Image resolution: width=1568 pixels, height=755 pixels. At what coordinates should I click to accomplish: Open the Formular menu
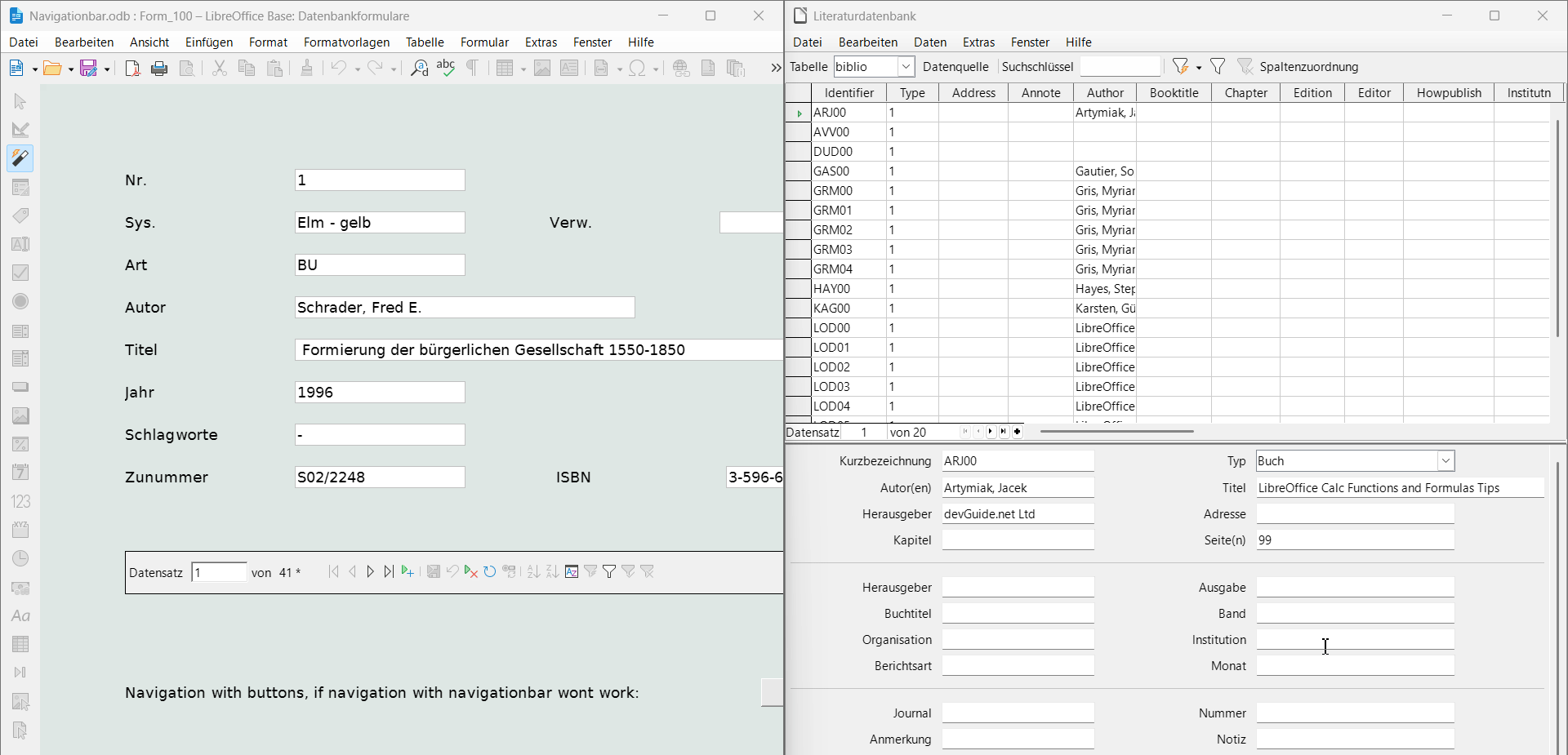coord(484,42)
